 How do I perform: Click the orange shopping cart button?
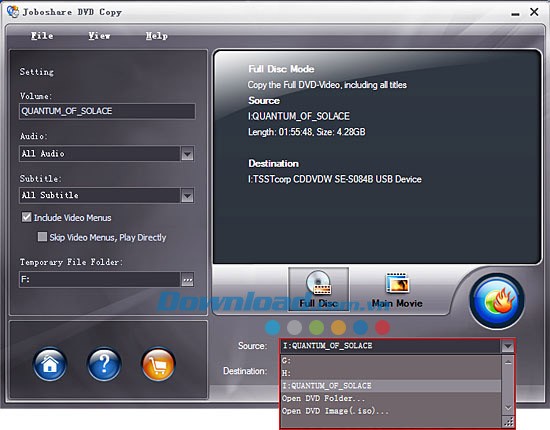click(158, 364)
